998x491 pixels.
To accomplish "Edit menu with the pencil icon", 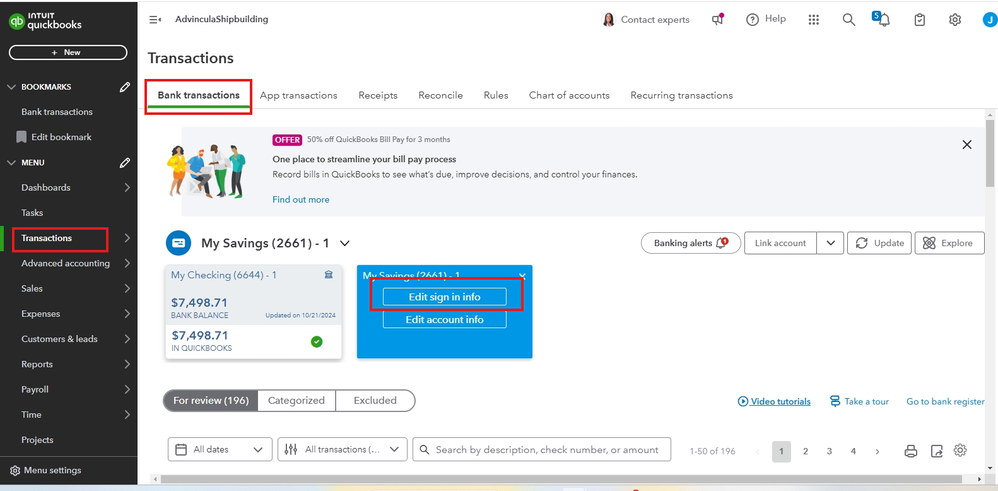I will coord(125,163).
